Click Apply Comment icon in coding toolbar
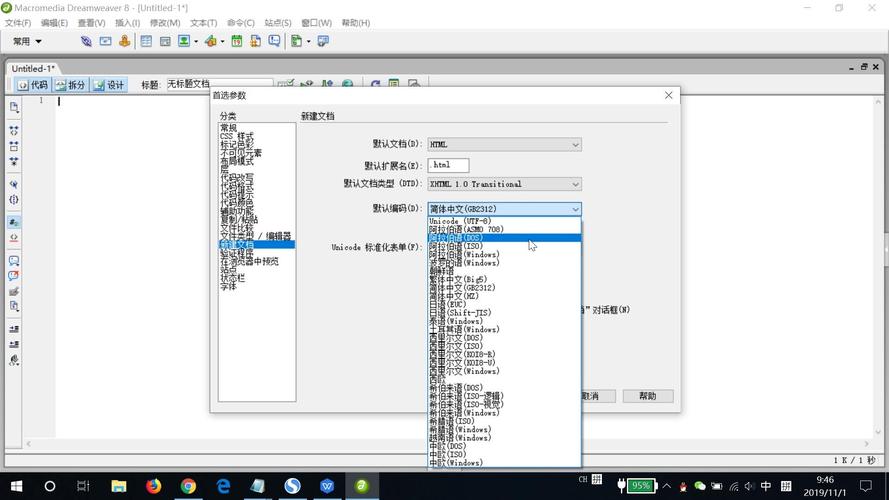 (14, 261)
